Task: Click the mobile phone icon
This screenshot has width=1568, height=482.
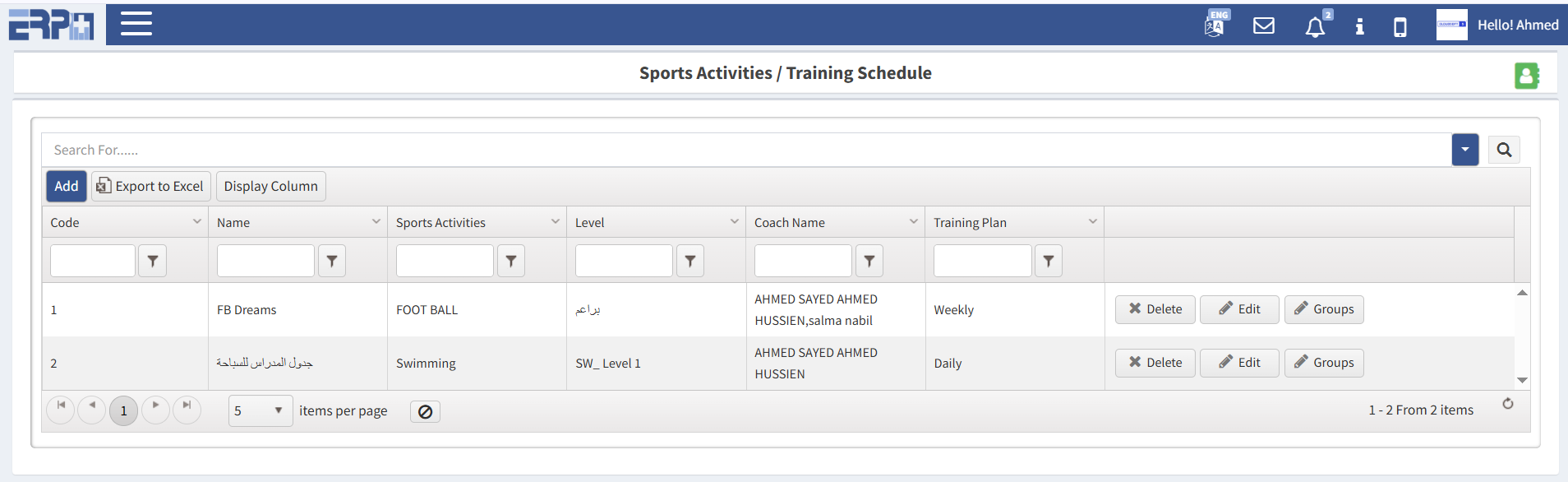Action: point(1400,27)
